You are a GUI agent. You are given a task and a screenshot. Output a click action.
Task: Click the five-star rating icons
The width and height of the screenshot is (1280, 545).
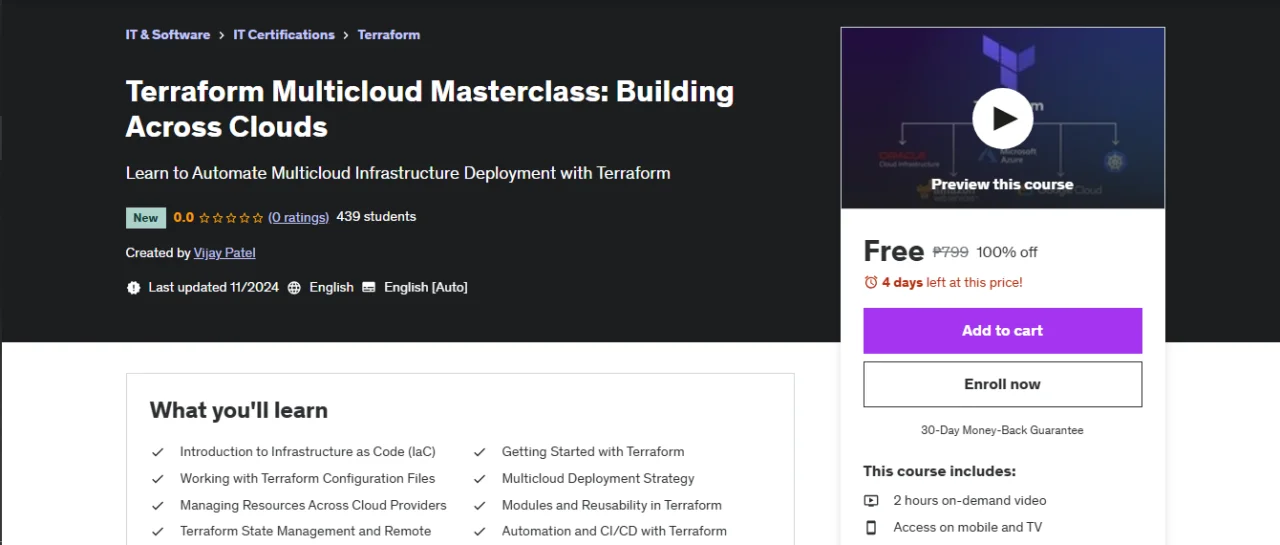[231, 217]
